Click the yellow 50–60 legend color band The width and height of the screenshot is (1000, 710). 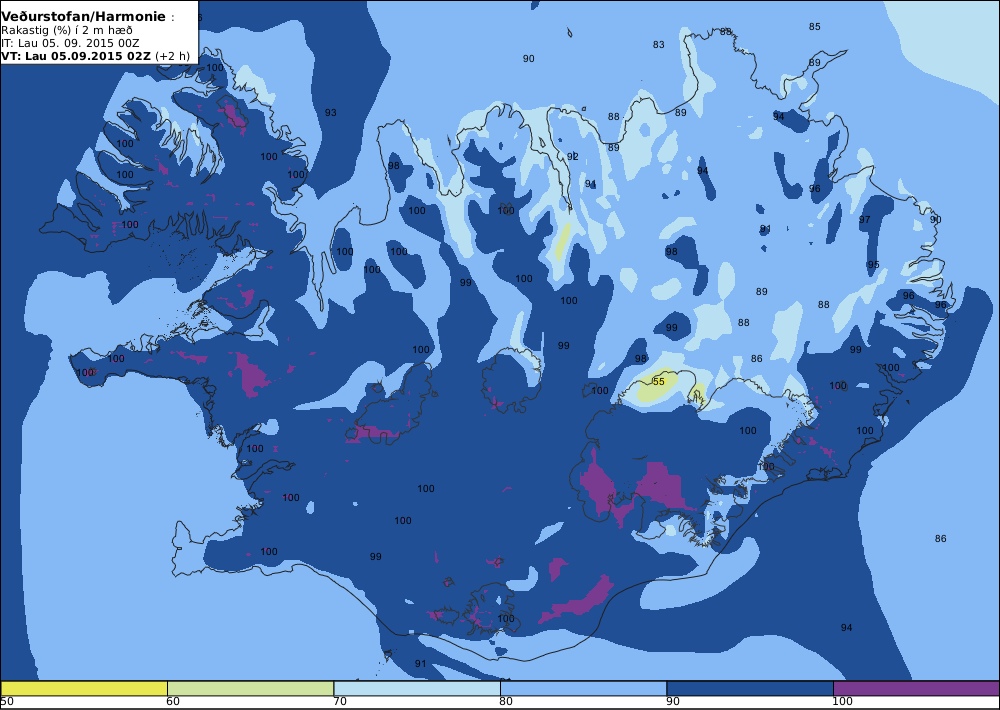coord(84,688)
